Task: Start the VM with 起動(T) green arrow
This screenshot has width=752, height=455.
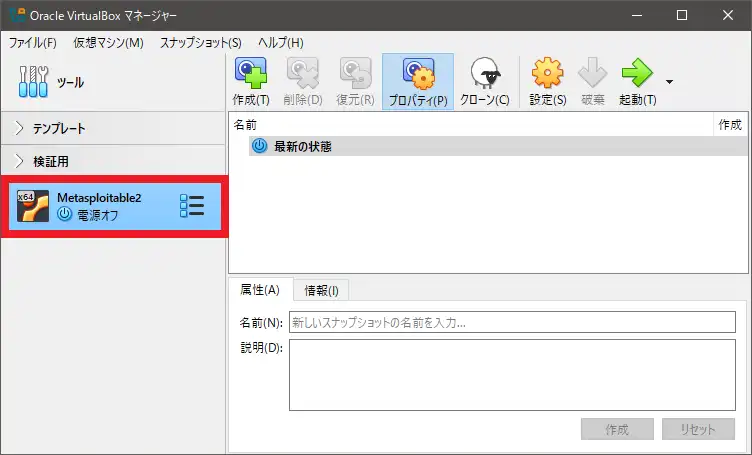Action: [x=637, y=74]
